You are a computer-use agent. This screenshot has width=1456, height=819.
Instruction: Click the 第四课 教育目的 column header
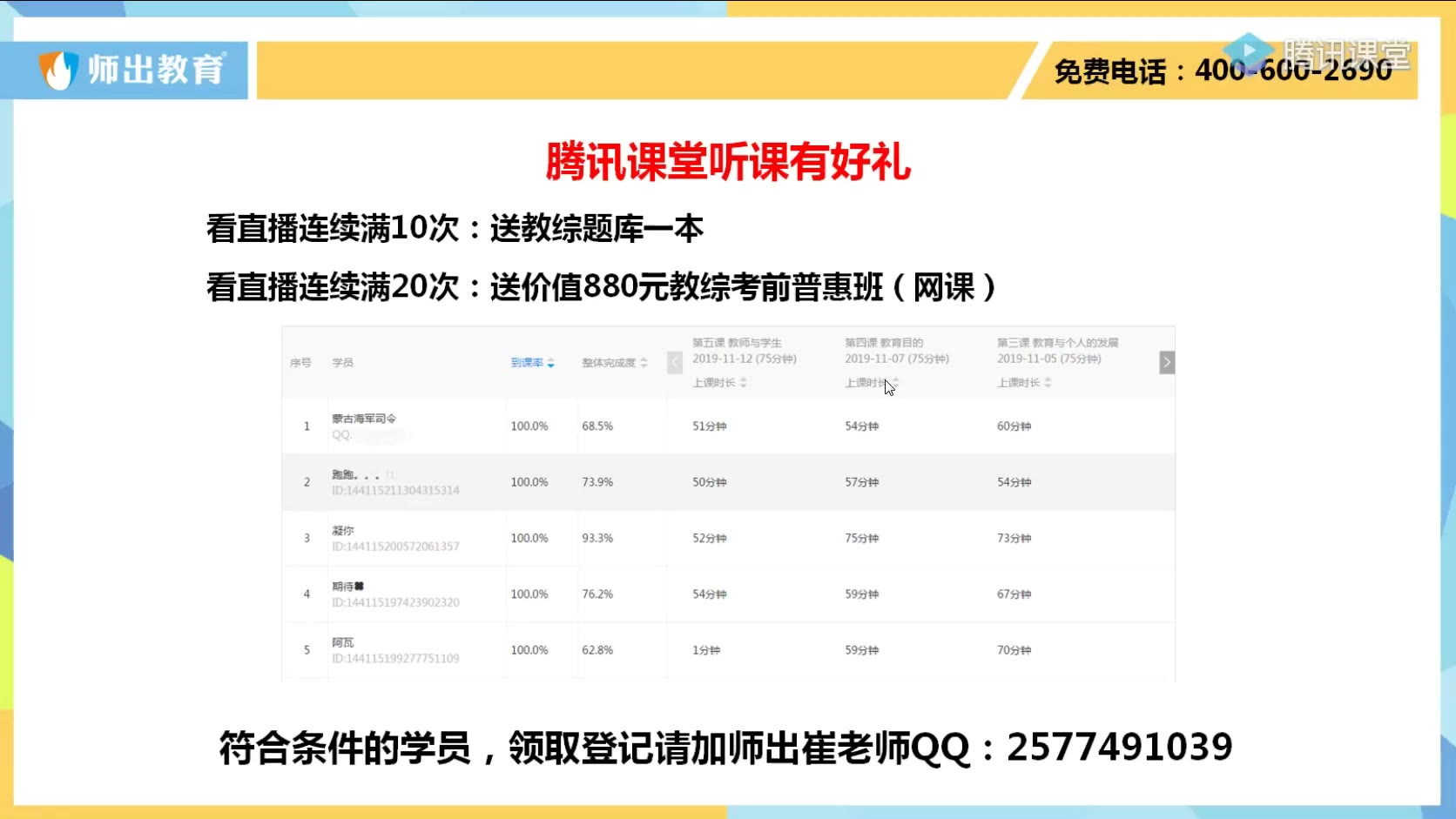[x=884, y=343]
